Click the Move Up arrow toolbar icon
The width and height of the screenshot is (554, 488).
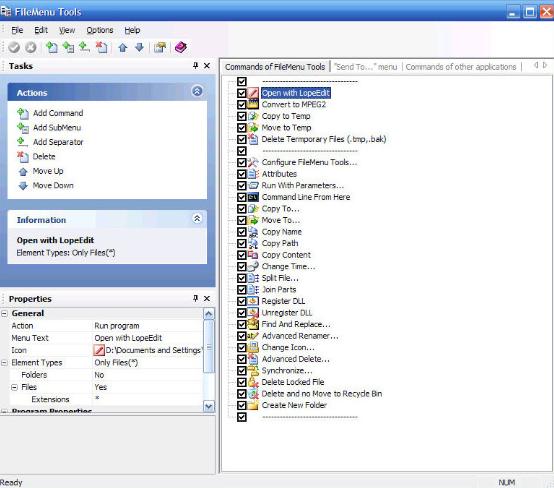[123, 47]
